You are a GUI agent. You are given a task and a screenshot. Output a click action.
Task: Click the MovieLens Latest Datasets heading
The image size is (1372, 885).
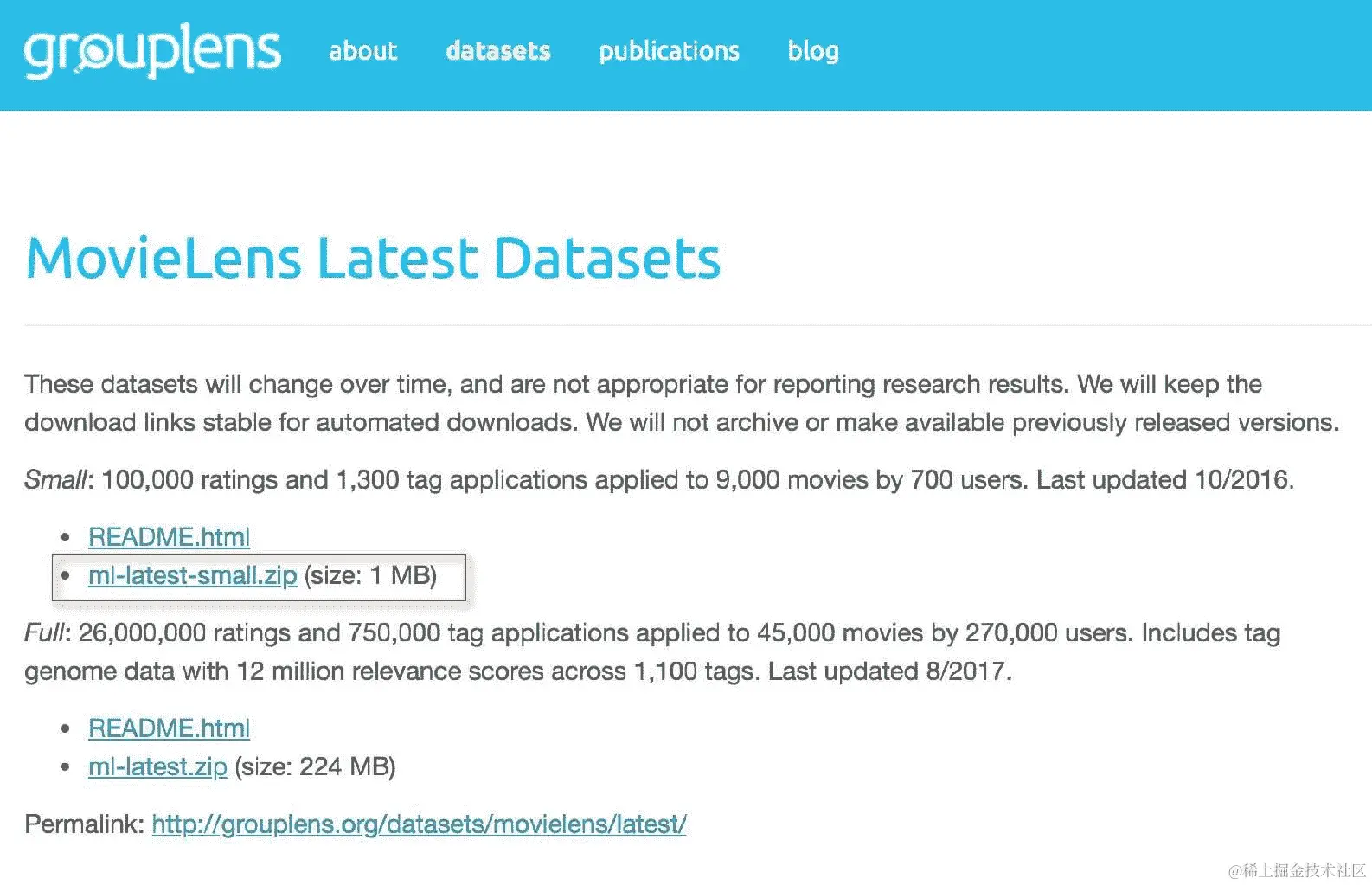tap(373, 258)
